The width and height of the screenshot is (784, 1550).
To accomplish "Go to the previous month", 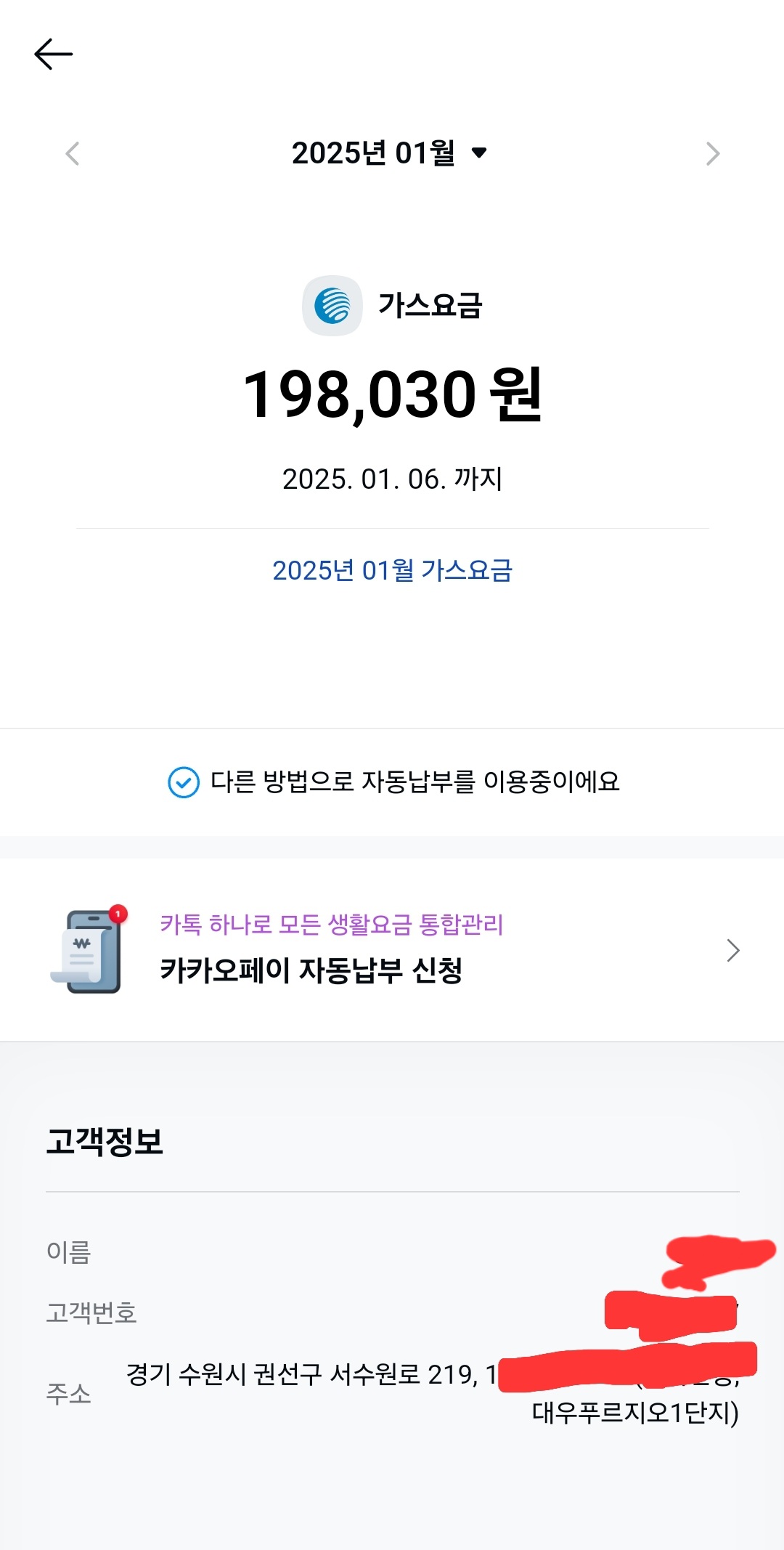I will click(x=73, y=154).
